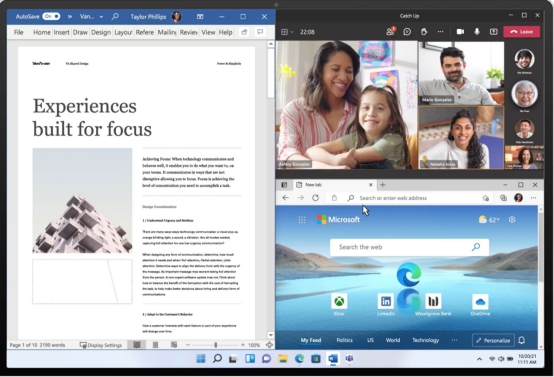Open the Comments pane icon in Word
This screenshot has height=377, width=554.
tap(260, 32)
